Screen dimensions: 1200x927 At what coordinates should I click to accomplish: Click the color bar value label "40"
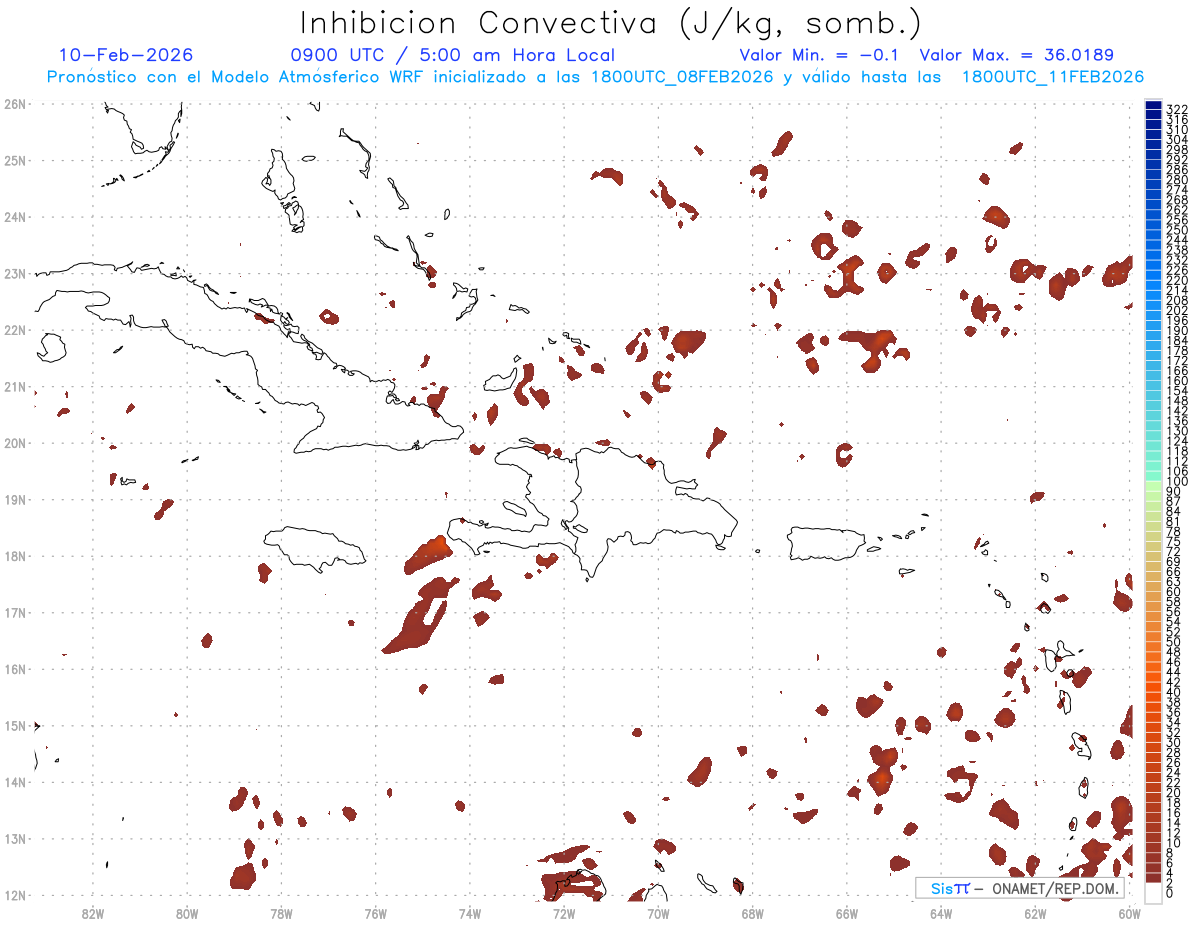(x=1173, y=692)
